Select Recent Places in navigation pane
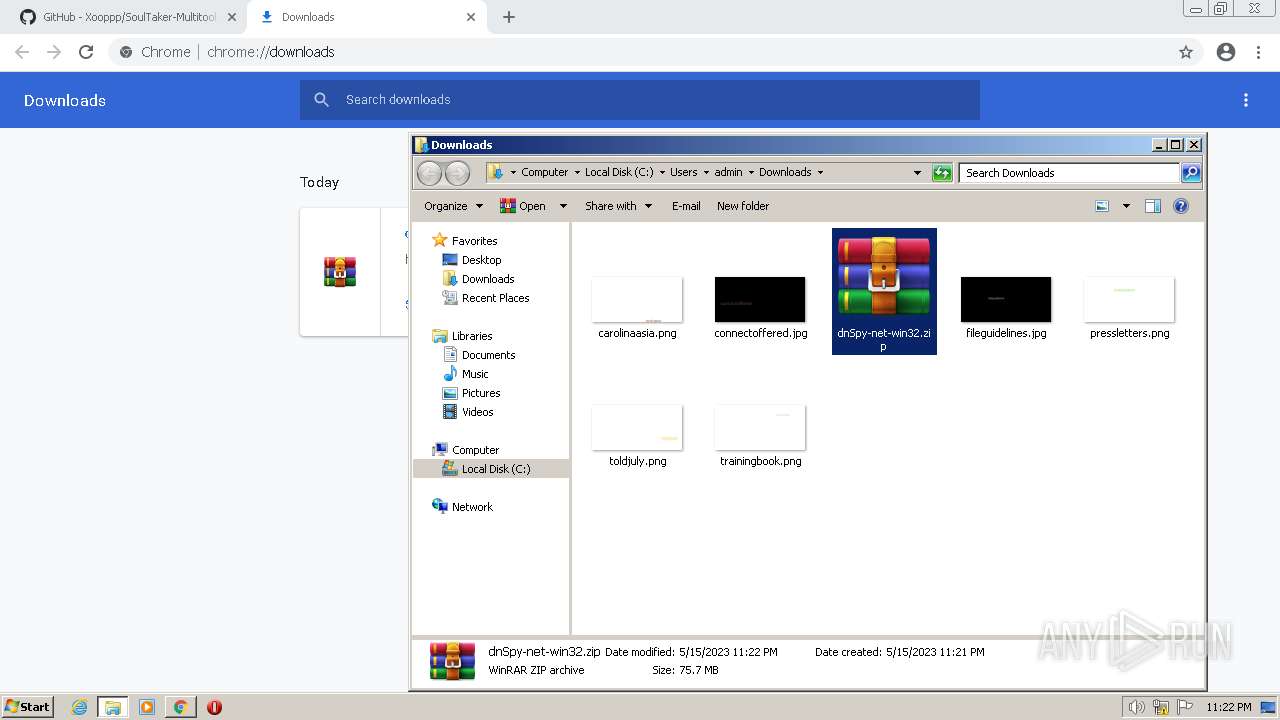Viewport: 1280px width, 720px height. click(x=495, y=298)
